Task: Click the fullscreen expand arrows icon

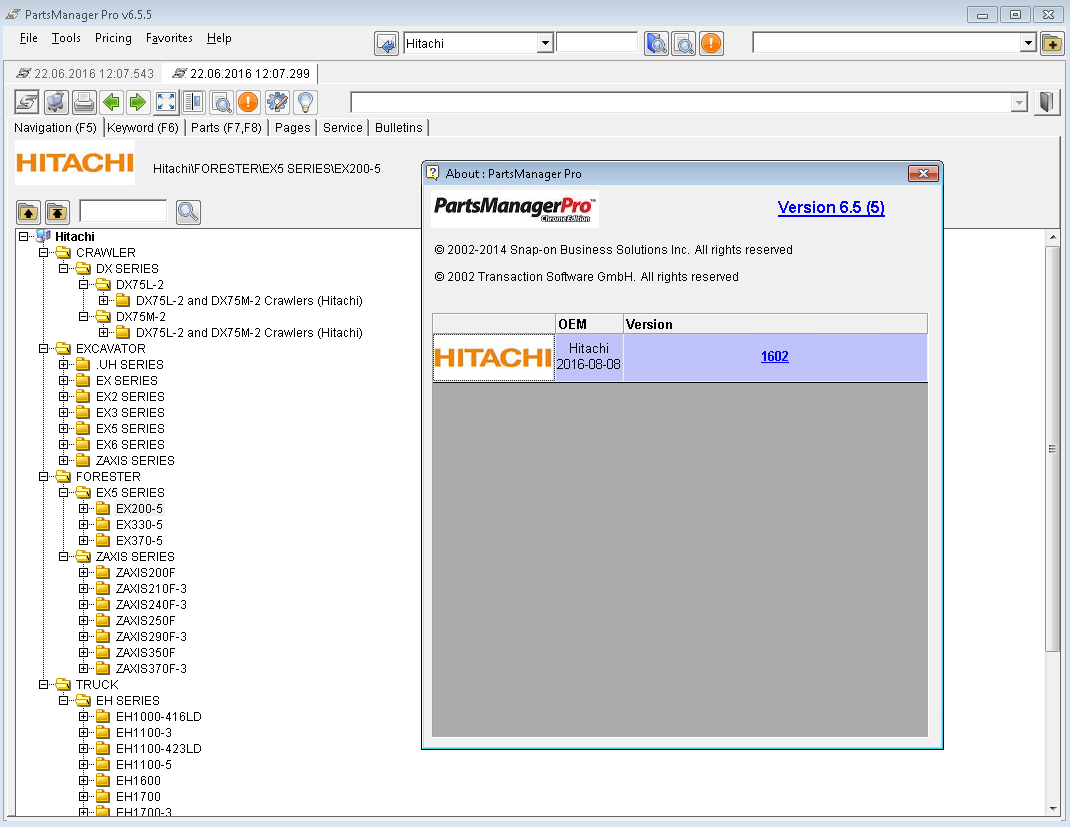Action: click(x=166, y=102)
